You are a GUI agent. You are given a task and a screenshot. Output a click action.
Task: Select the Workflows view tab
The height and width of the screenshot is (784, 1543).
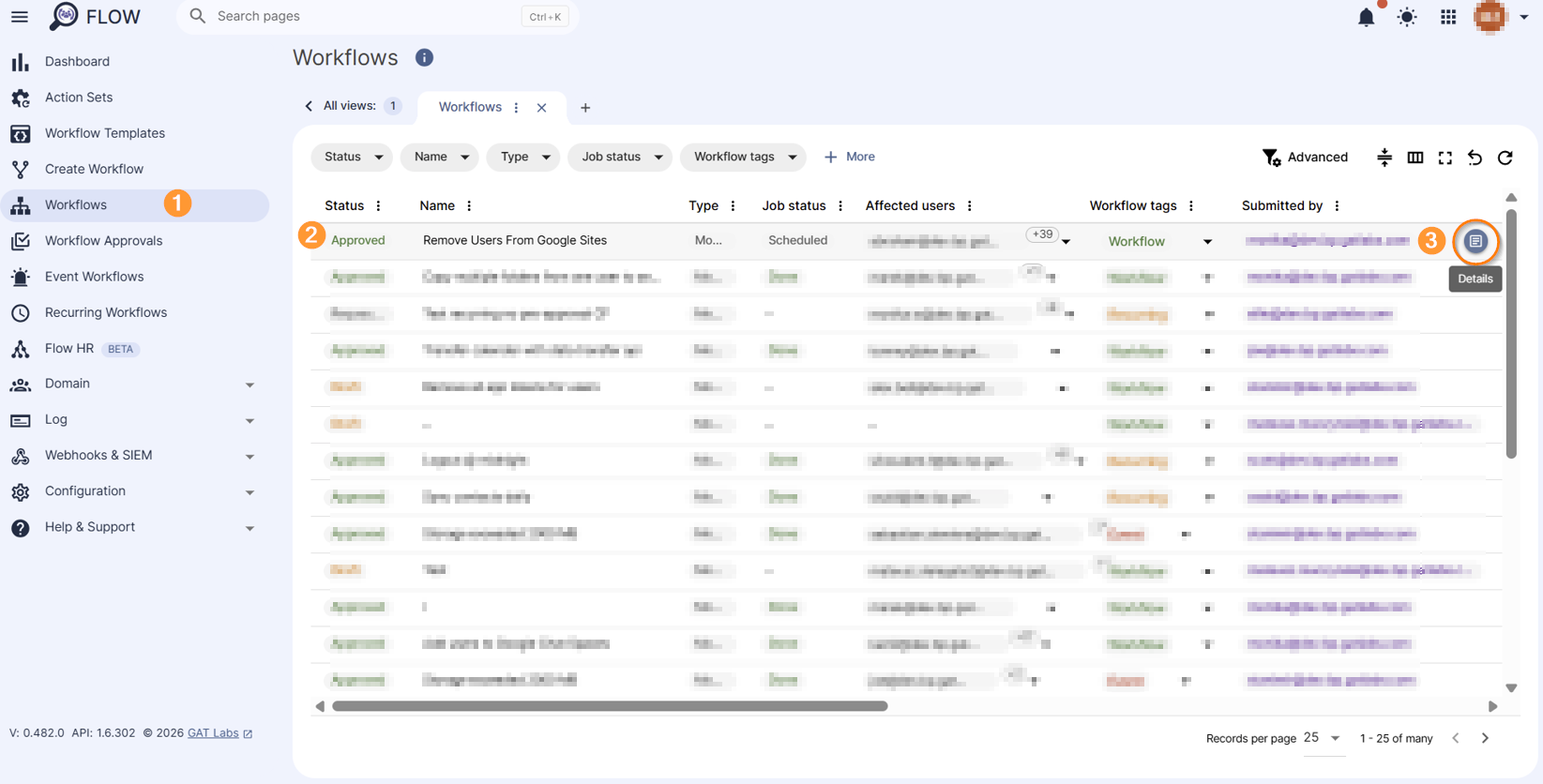pyautogui.click(x=470, y=107)
